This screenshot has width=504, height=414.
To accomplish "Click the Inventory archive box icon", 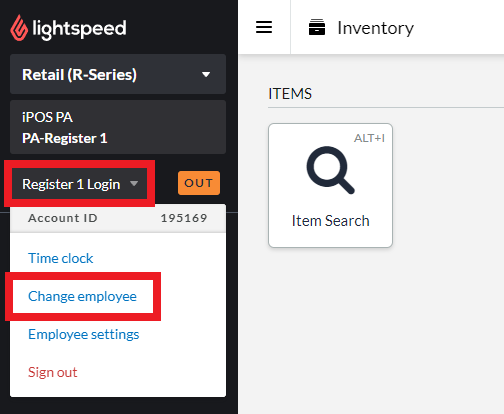I will pyautogui.click(x=317, y=27).
